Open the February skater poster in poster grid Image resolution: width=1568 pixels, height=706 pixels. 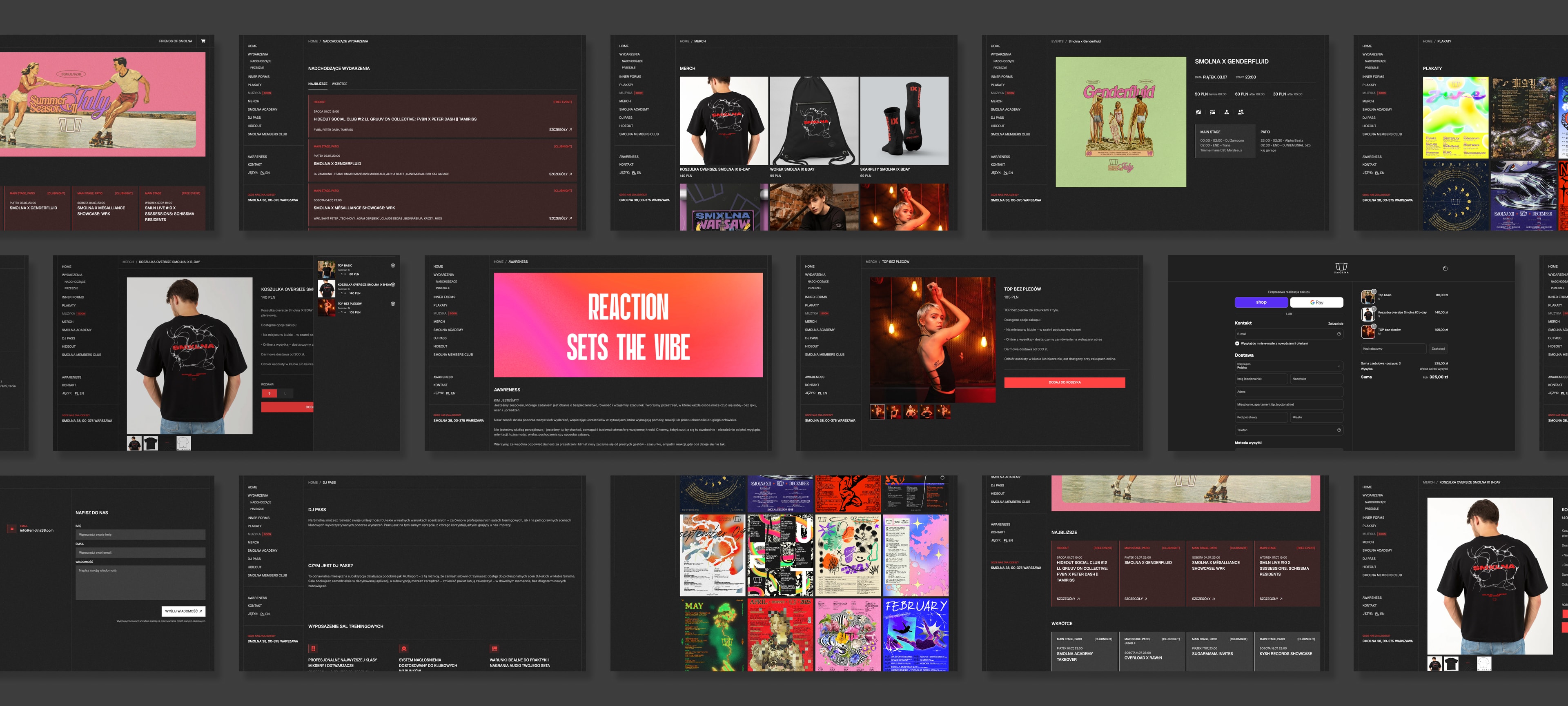(x=915, y=635)
